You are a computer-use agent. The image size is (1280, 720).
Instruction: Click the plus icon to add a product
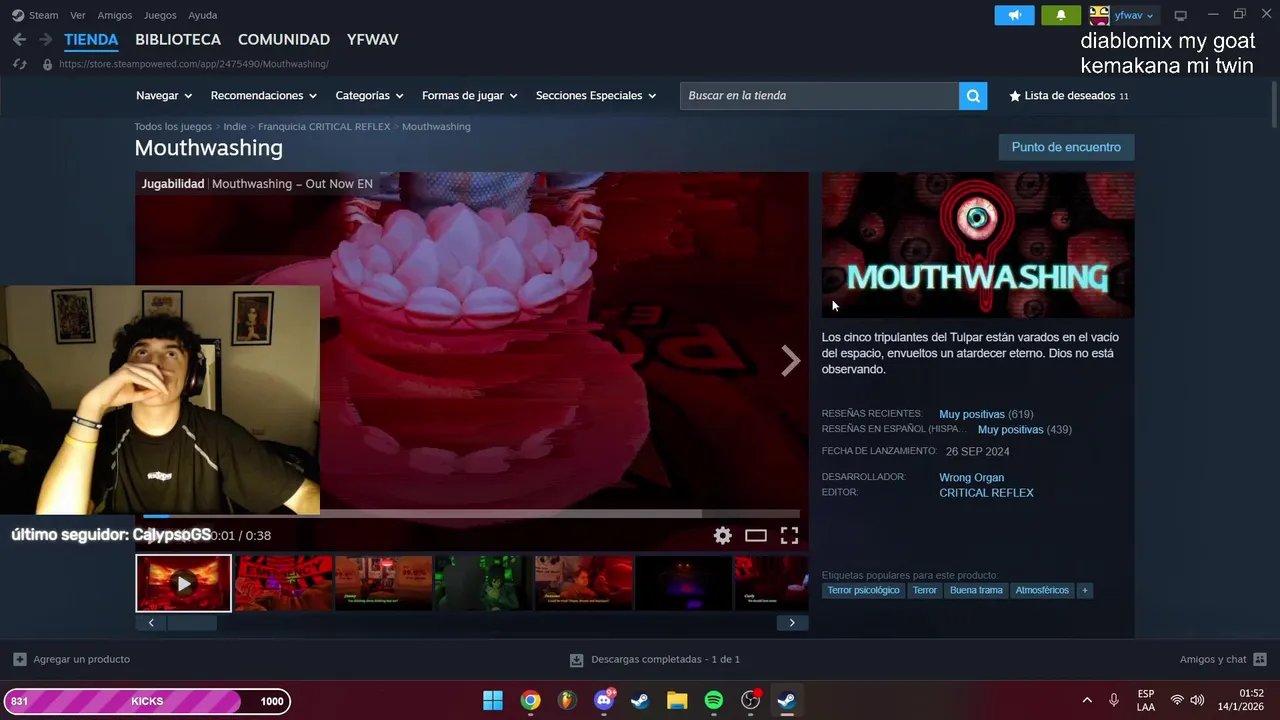click(x=20, y=659)
